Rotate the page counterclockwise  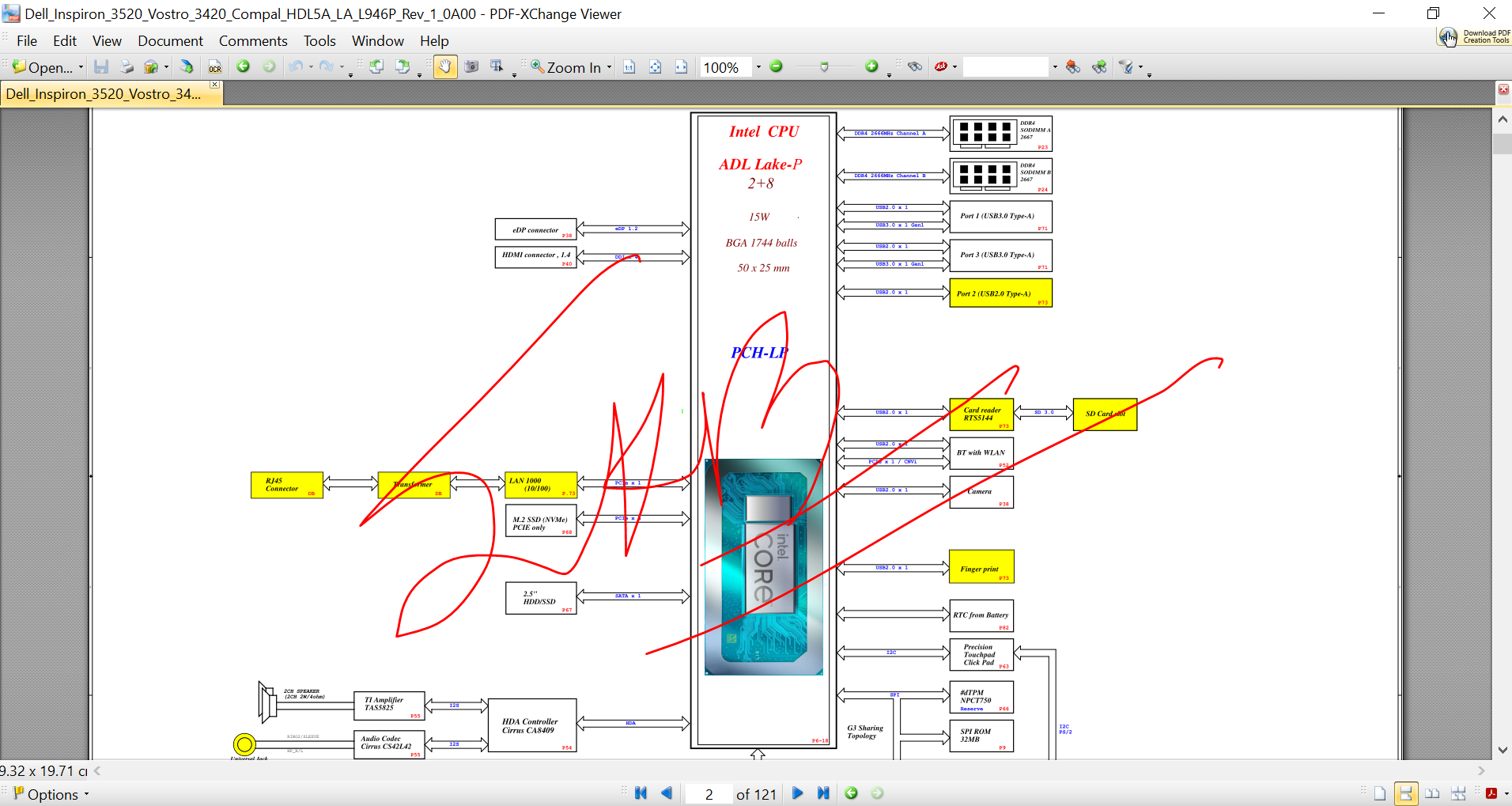click(x=376, y=67)
